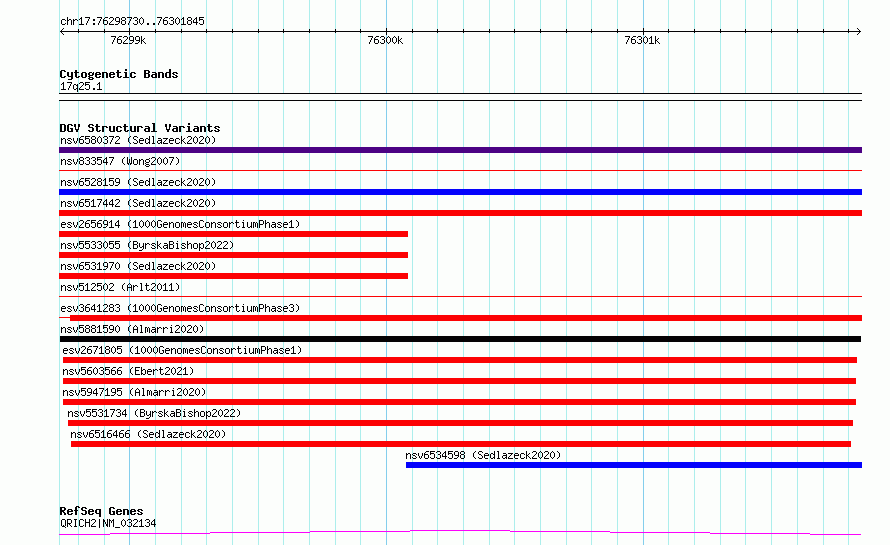Click the RefSeq Genes track title
Viewport: 890px width, 545px height.
coord(101,511)
